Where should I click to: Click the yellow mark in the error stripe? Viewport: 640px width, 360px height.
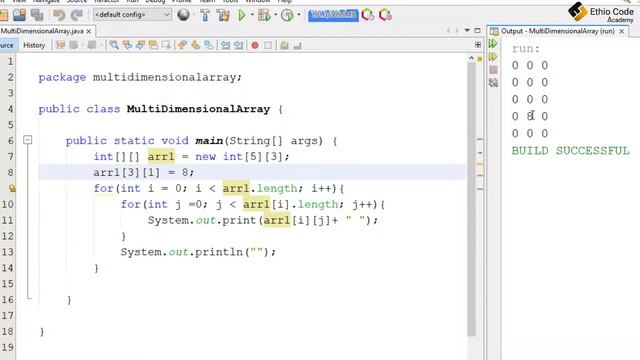[480, 164]
